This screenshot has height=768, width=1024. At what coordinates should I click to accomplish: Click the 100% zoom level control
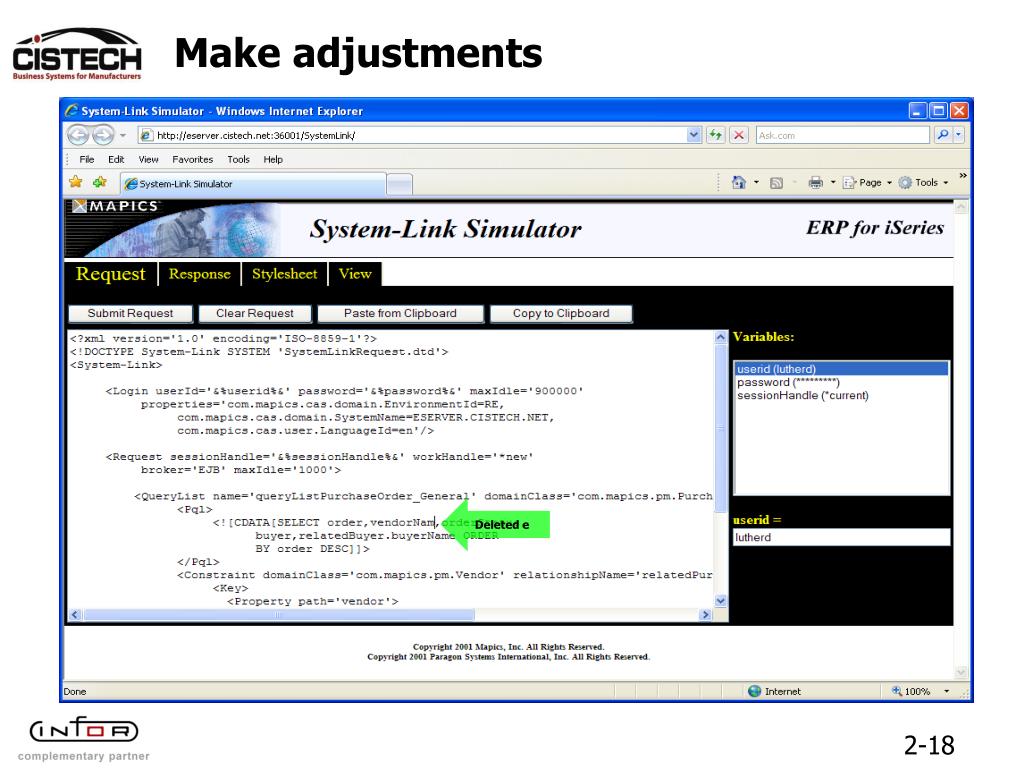[x=911, y=691]
